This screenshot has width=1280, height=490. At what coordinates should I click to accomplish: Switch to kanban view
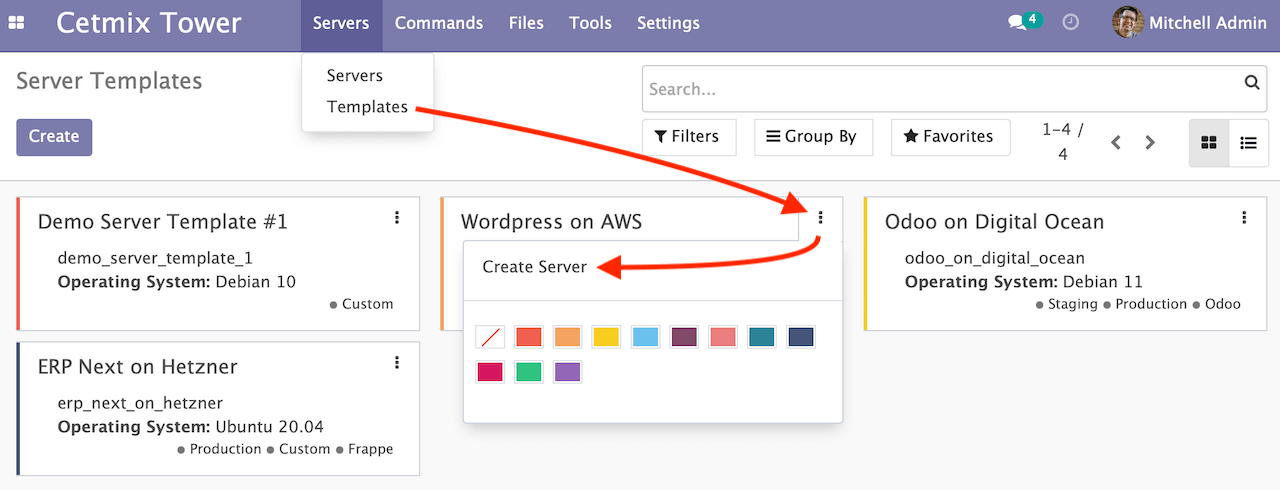tap(1208, 143)
